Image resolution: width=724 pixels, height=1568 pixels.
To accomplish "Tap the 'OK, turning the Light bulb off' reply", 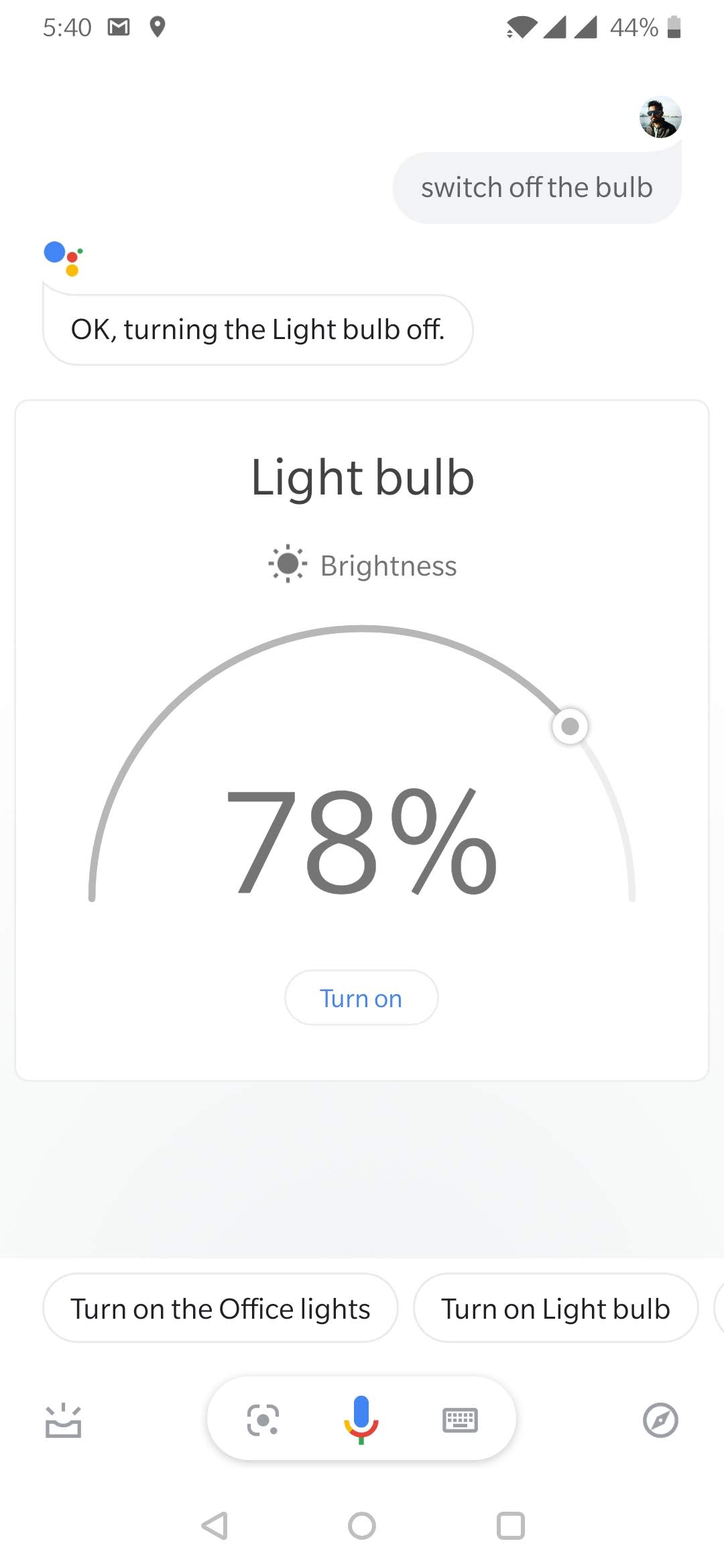I will 258,330.
